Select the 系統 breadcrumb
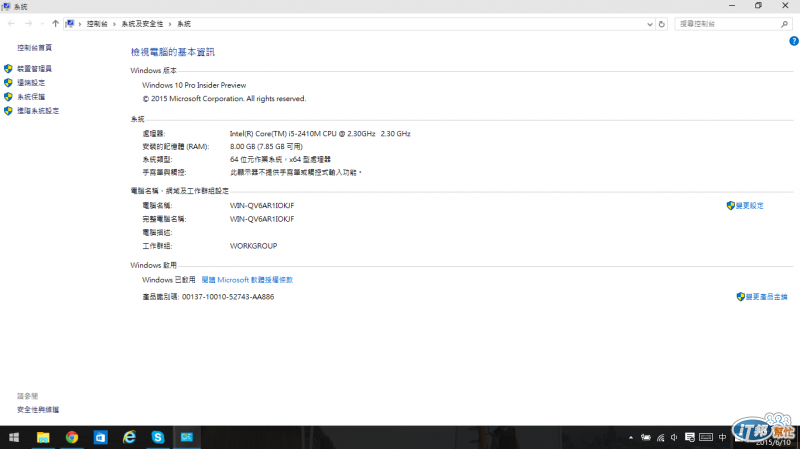 point(184,24)
